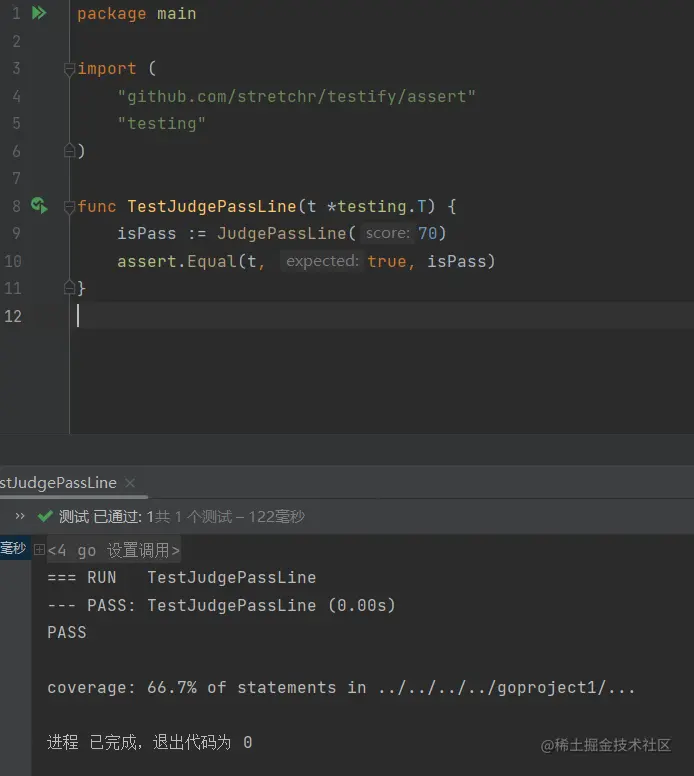Click the green passed-tests checkmark icon
This screenshot has height=776, width=694.
point(45,516)
